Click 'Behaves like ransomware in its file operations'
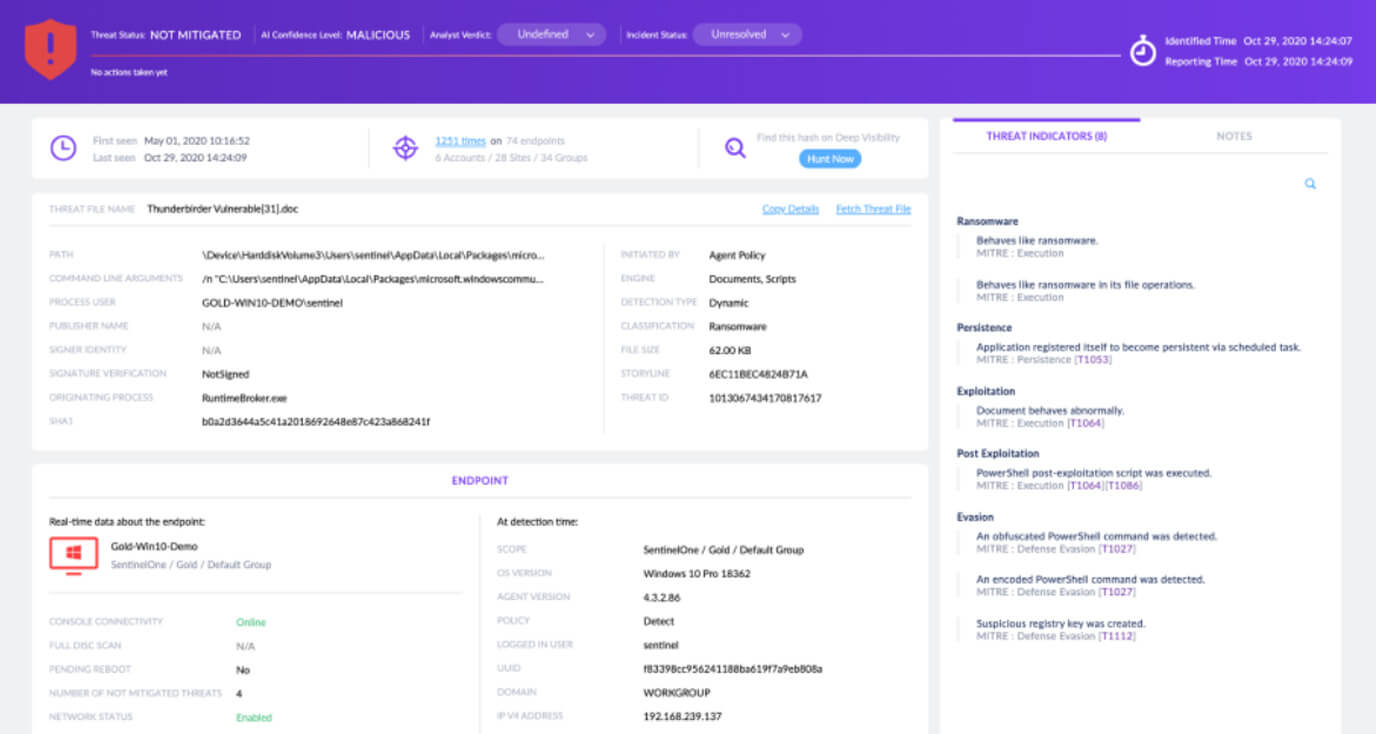 [1085, 285]
